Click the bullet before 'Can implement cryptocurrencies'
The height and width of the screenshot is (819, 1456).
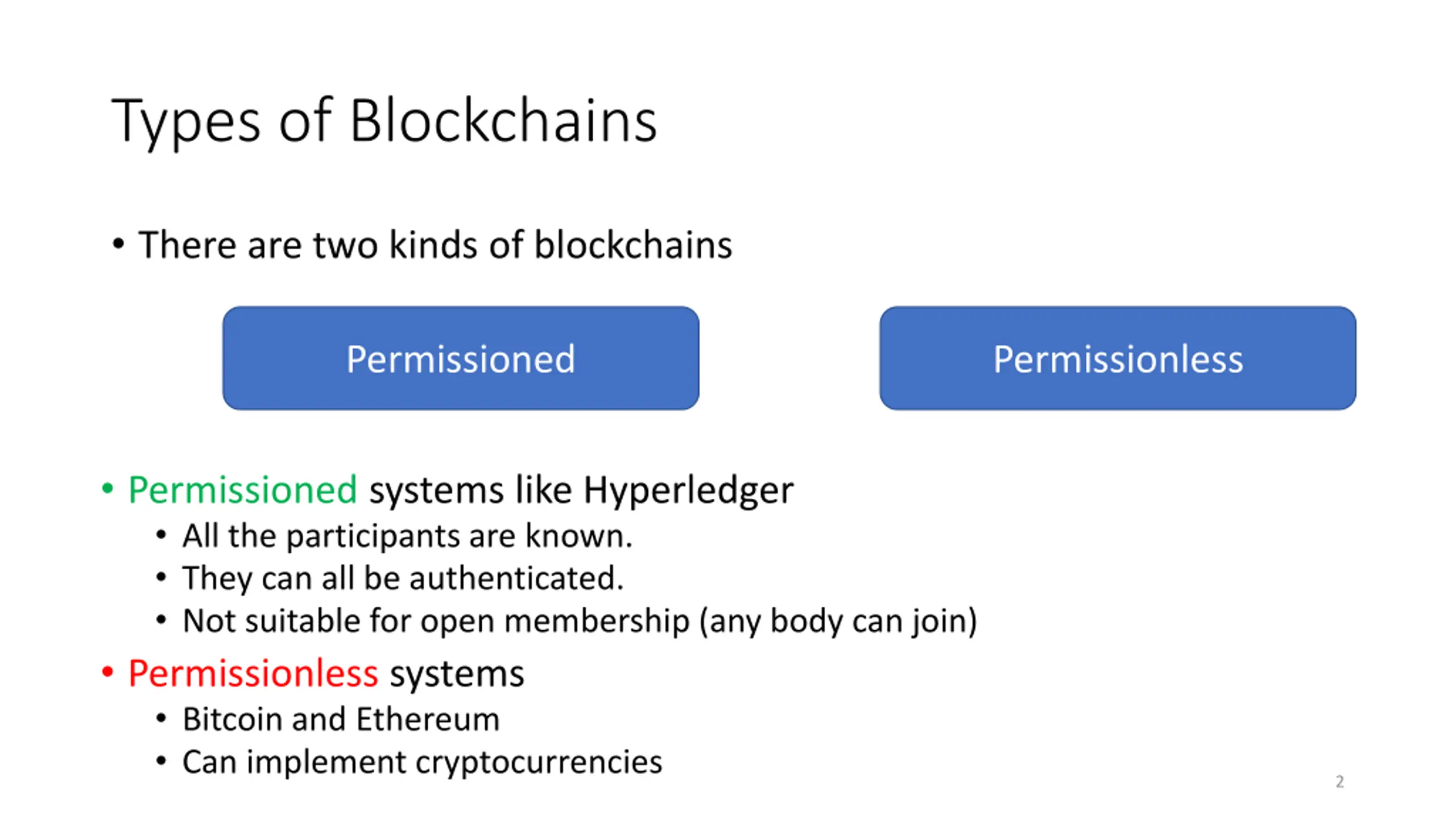(x=161, y=760)
